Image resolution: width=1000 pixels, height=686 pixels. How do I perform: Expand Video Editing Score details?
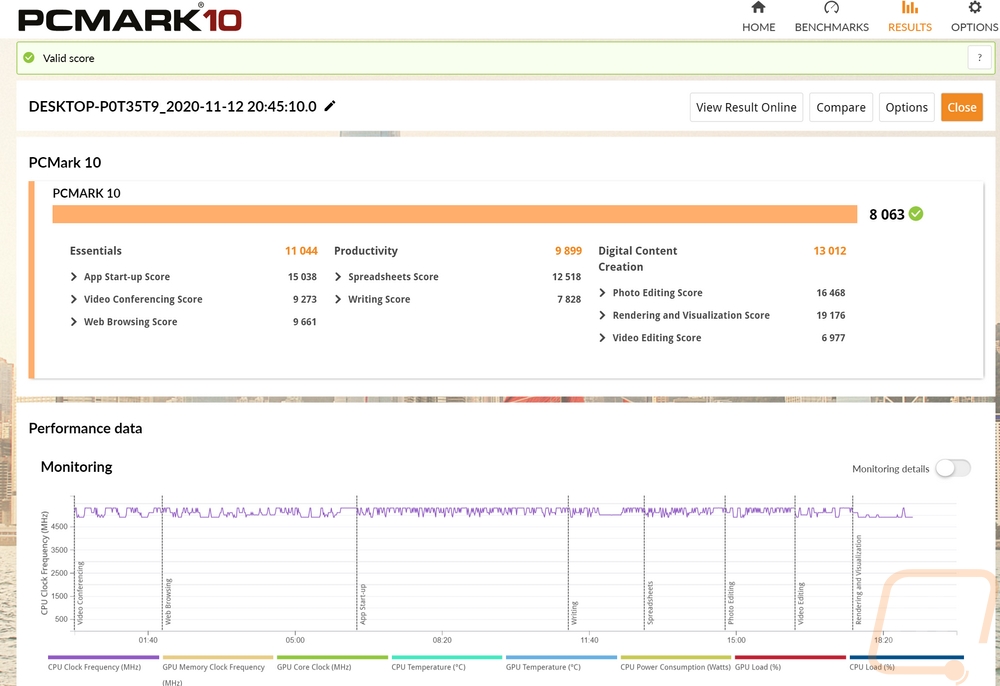pyautogui.click(x=602, y=337)
